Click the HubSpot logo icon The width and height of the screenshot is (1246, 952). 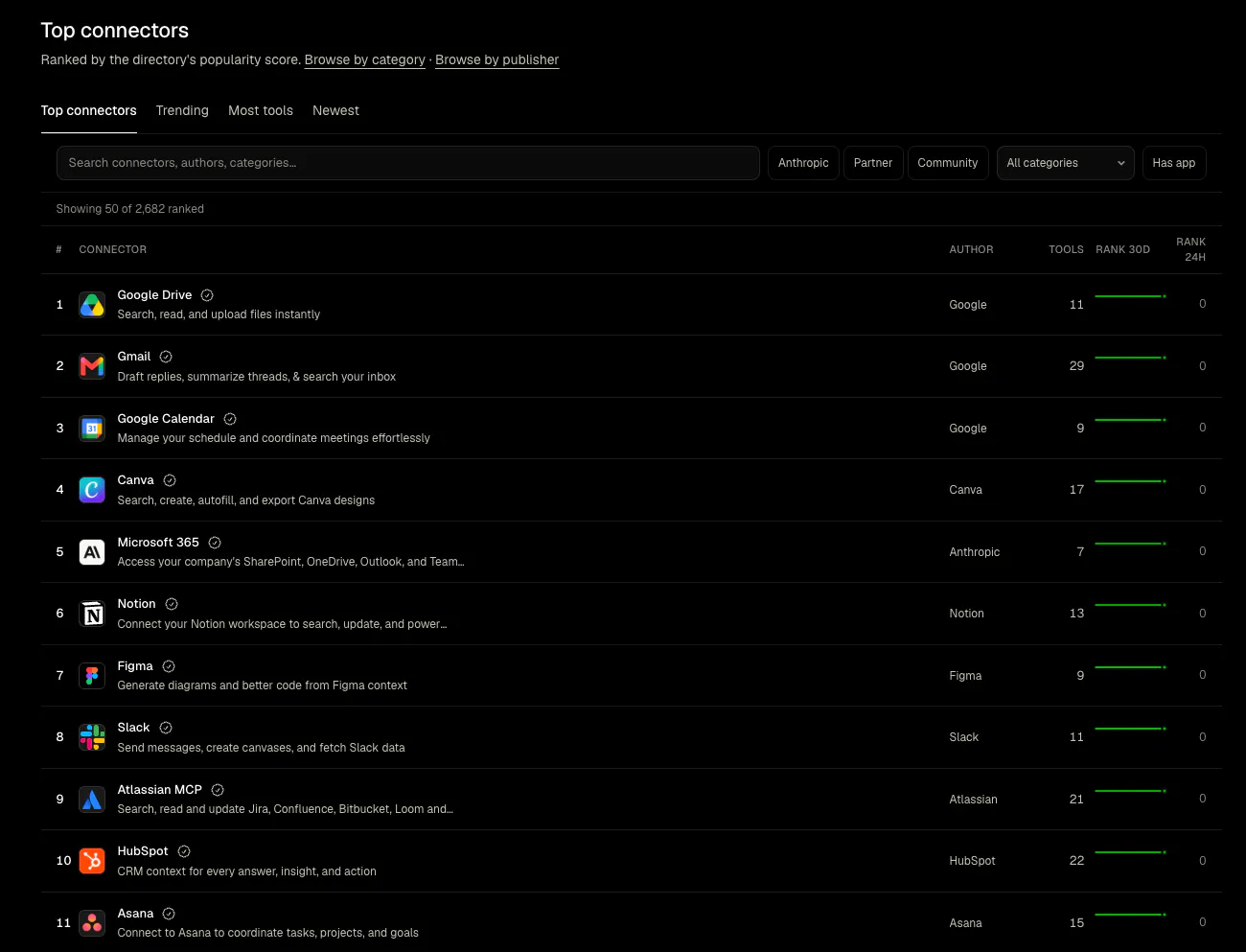(92, 861)
